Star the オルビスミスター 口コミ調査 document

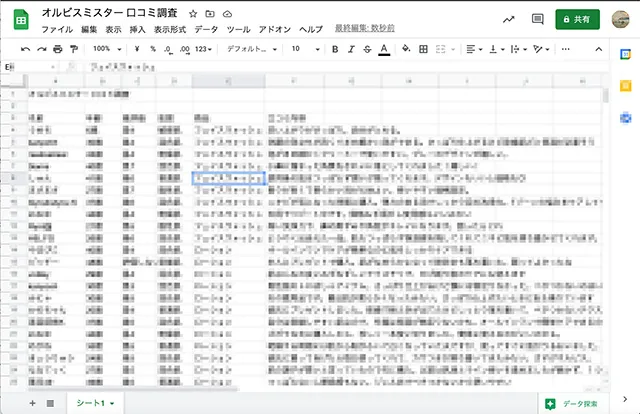[193, 14]
